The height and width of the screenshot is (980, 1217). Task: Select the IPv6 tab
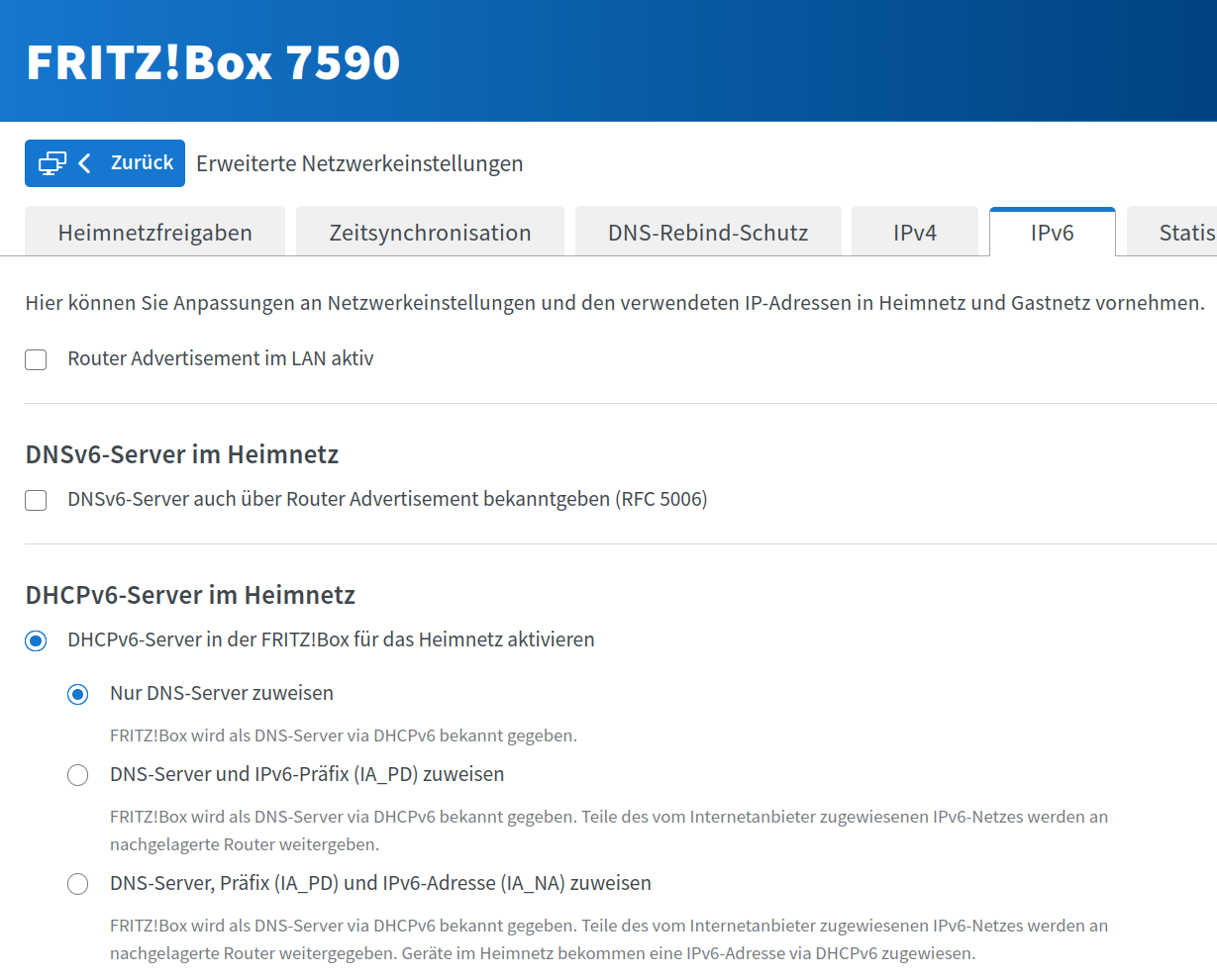(x=1052, y=232)
